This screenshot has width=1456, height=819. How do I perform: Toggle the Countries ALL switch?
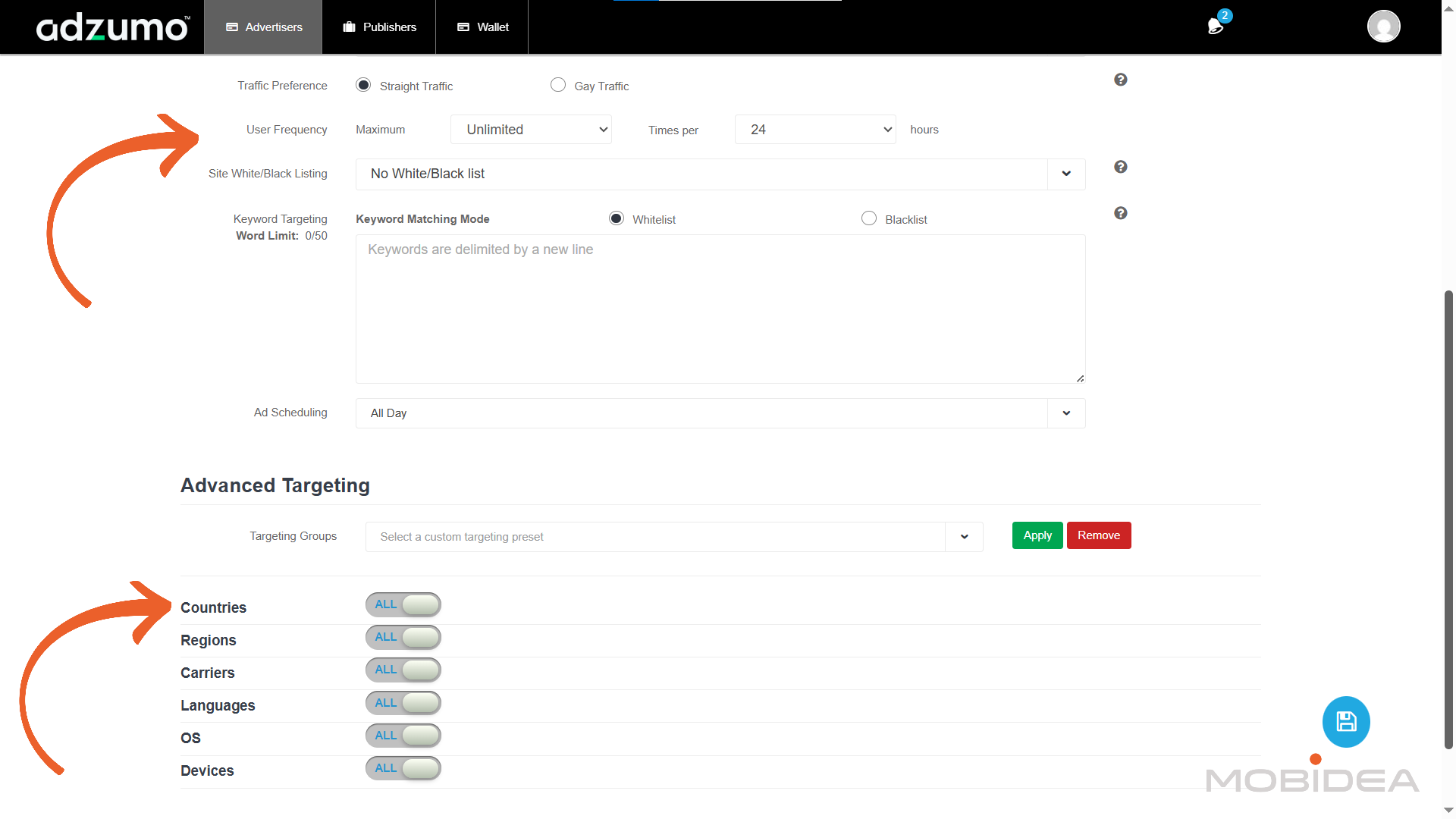coord(403,604)
